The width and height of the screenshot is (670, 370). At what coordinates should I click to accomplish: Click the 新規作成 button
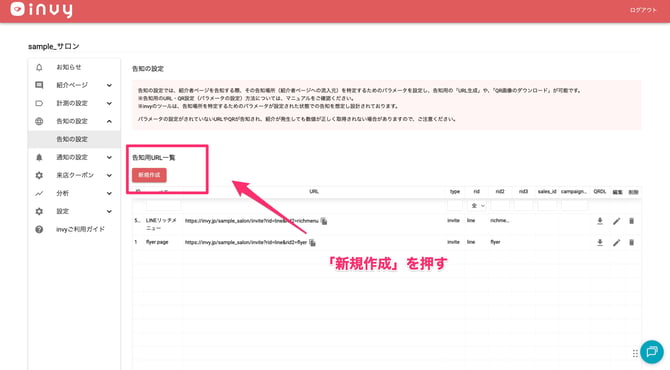point(149,175)
